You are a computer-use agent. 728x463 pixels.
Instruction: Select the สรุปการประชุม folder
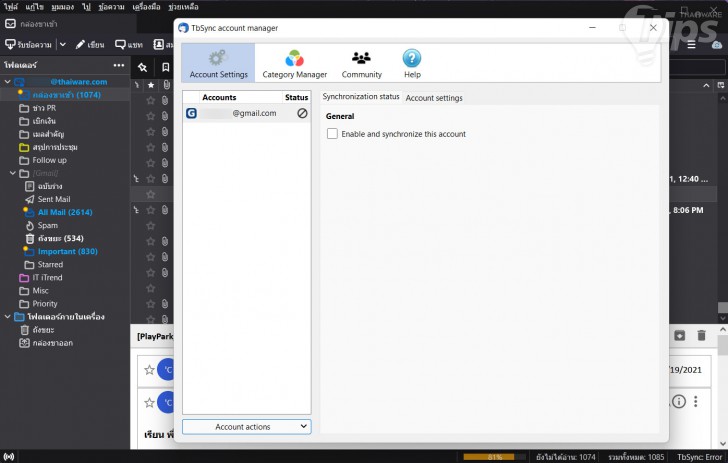(54, 147)
